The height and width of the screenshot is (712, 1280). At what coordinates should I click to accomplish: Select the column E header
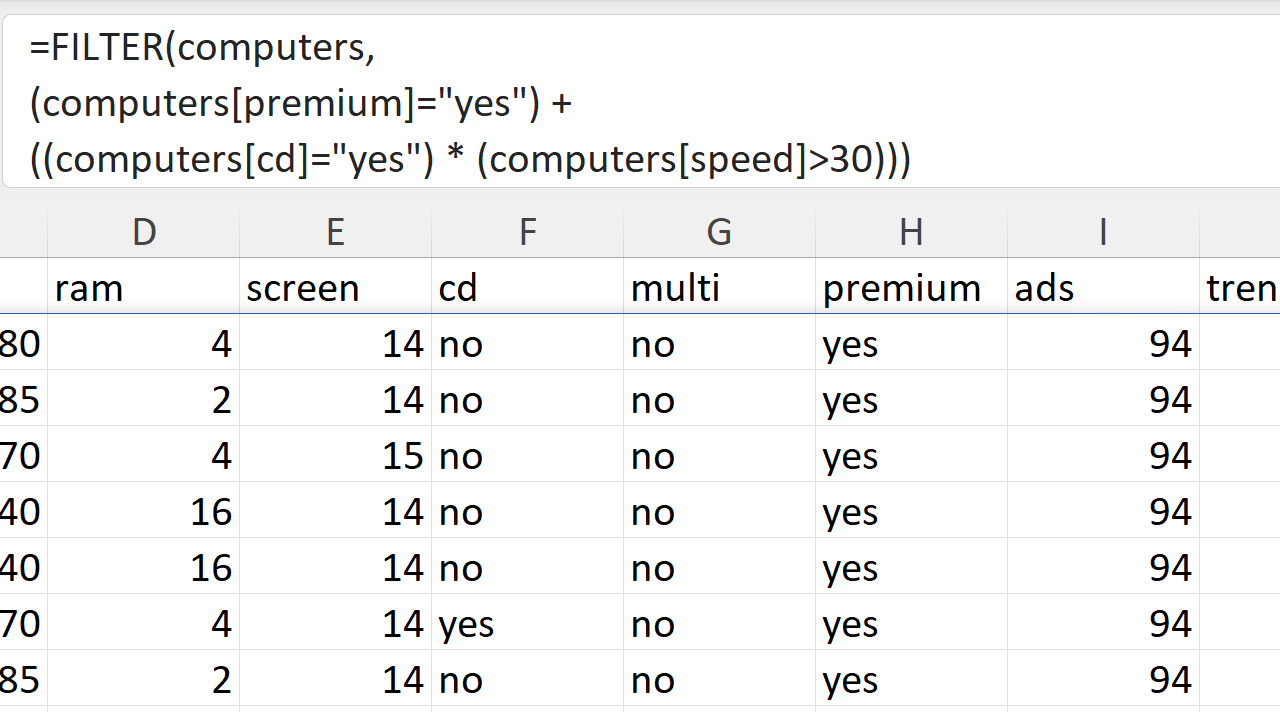point(335,232)
